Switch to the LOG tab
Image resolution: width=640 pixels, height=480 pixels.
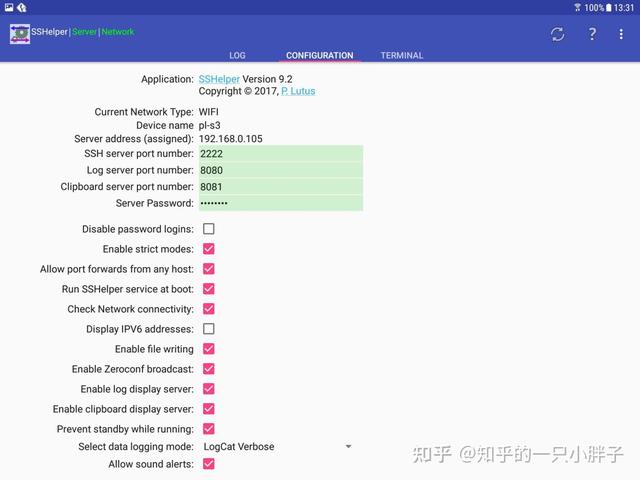point(237,55)
